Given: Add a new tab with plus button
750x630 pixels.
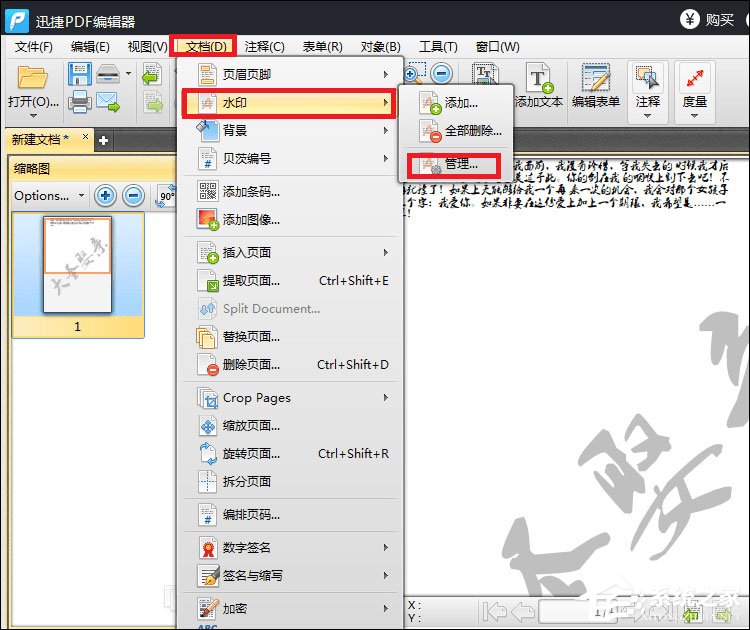Looking at the screenshot, I should pyautogui.click(x=103, y=141).
